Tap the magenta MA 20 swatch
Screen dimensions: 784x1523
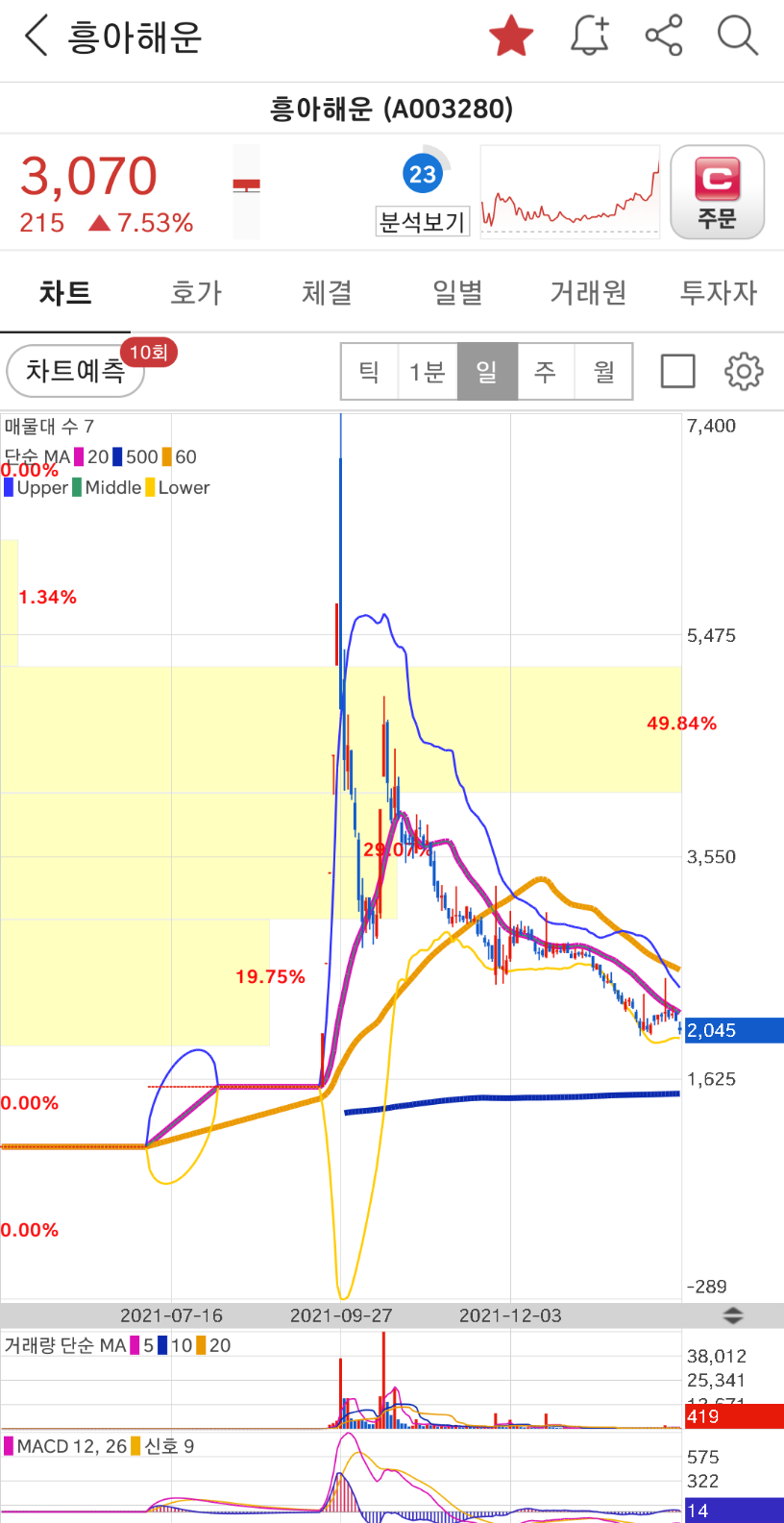coord(79,457)
